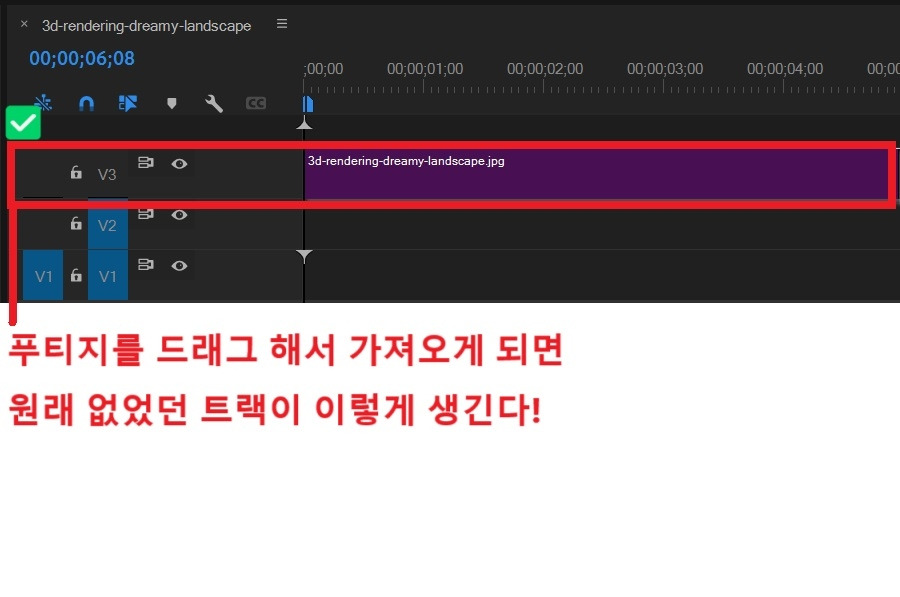
Task: Select the 3d-rendering-dreamy-landscape sequence tab
Action: pyautogui.click(x=148, y=25)
